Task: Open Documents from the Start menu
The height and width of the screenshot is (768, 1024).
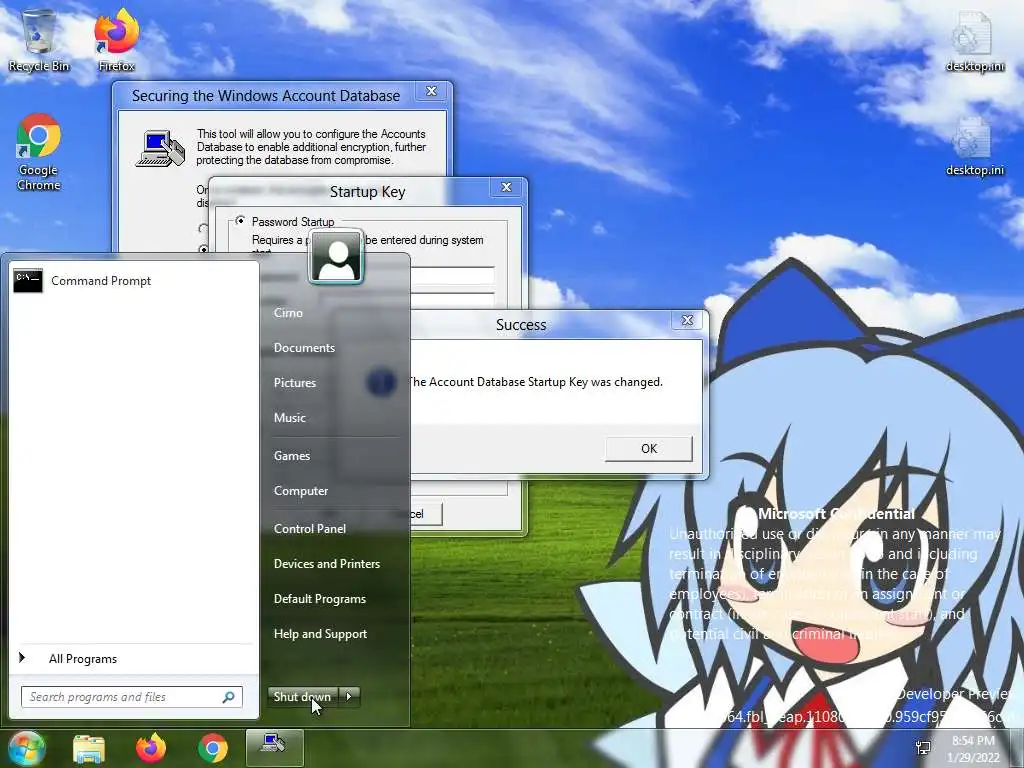Action: [304, 348]
